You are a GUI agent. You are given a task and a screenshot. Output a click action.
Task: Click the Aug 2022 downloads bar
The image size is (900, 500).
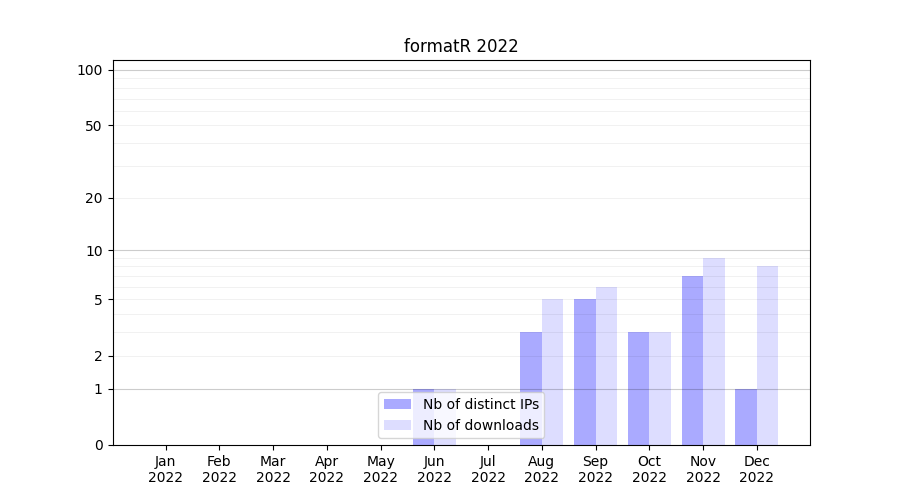click(x=552, y=371)
